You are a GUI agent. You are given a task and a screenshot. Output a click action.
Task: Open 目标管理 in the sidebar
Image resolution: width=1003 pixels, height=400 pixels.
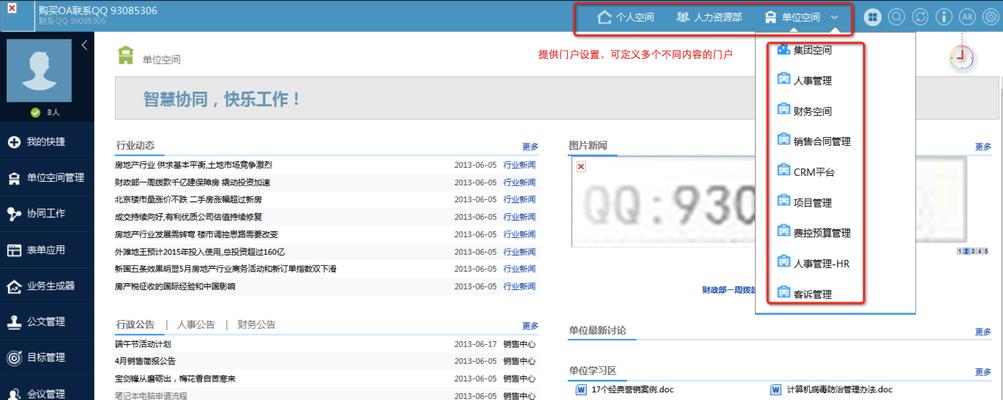pos(47,358)
